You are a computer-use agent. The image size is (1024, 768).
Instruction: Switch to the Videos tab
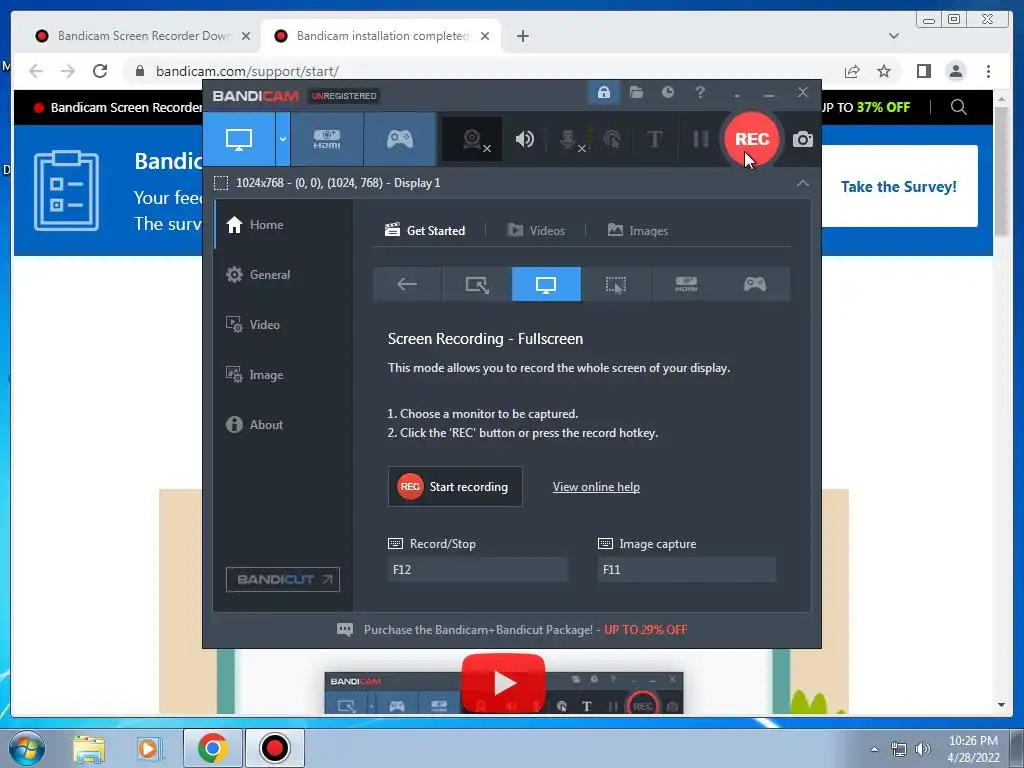(x=536, y=231)
